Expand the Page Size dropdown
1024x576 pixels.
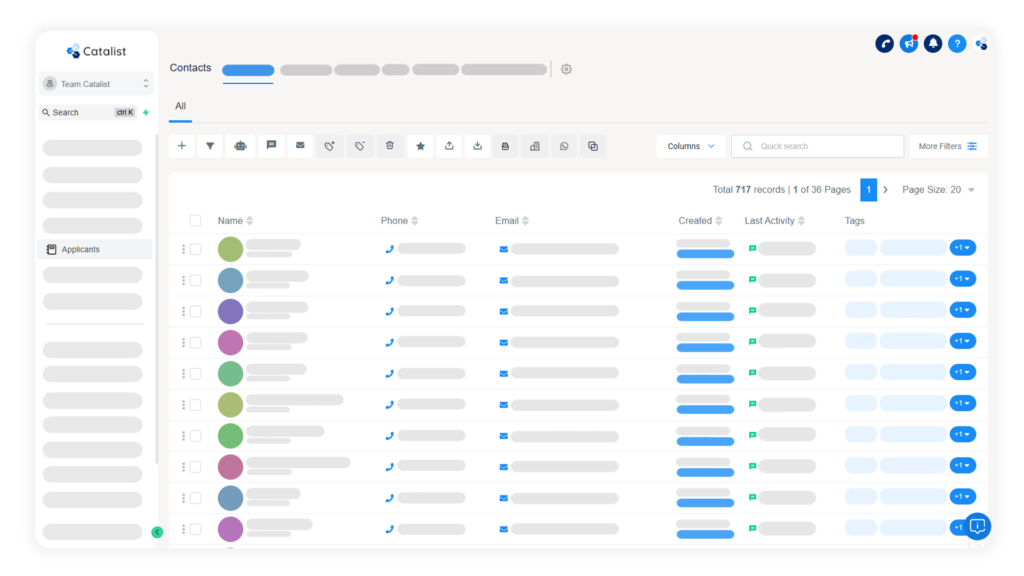(938, 190)
